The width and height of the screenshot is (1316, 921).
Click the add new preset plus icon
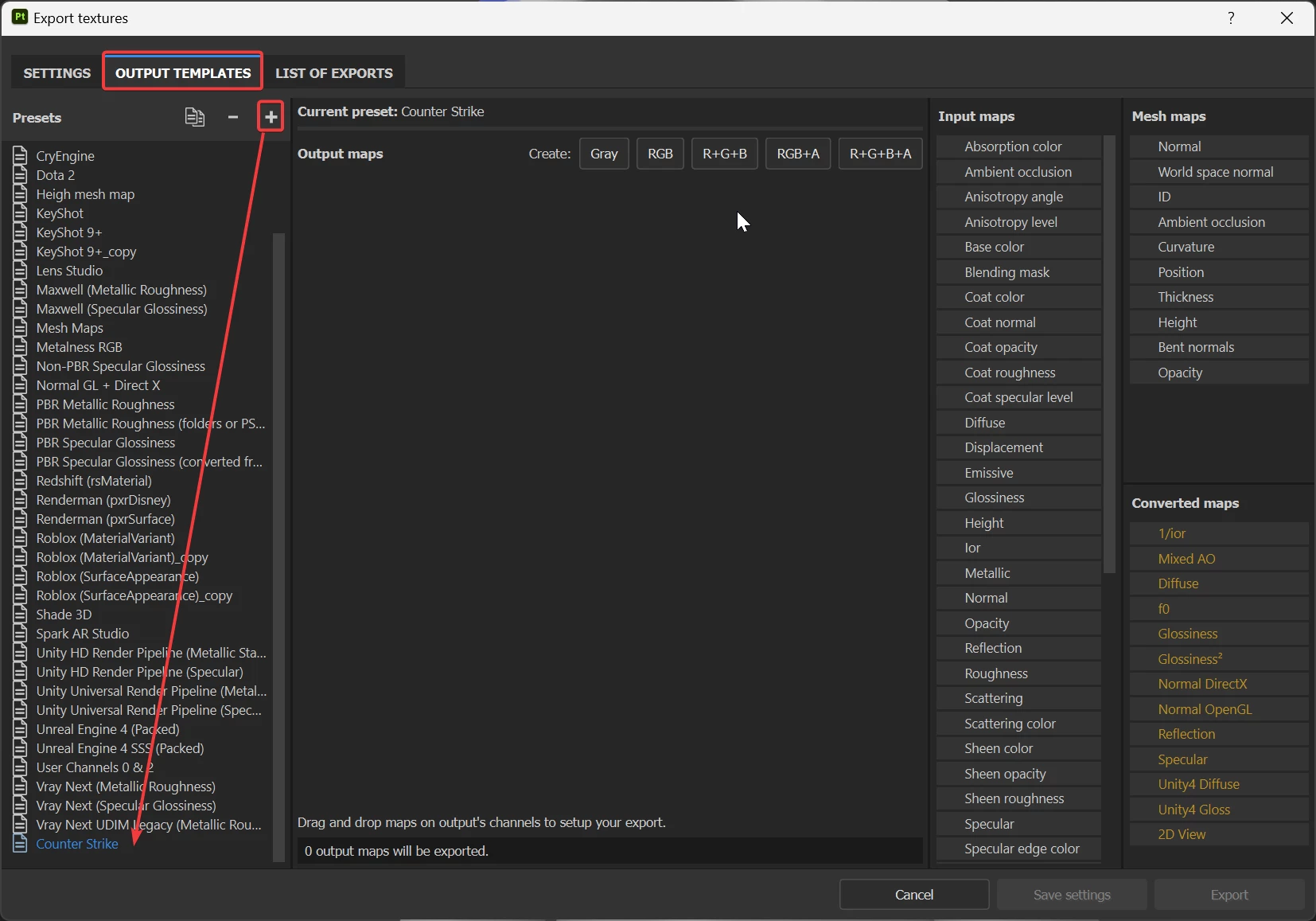point(271,117)
